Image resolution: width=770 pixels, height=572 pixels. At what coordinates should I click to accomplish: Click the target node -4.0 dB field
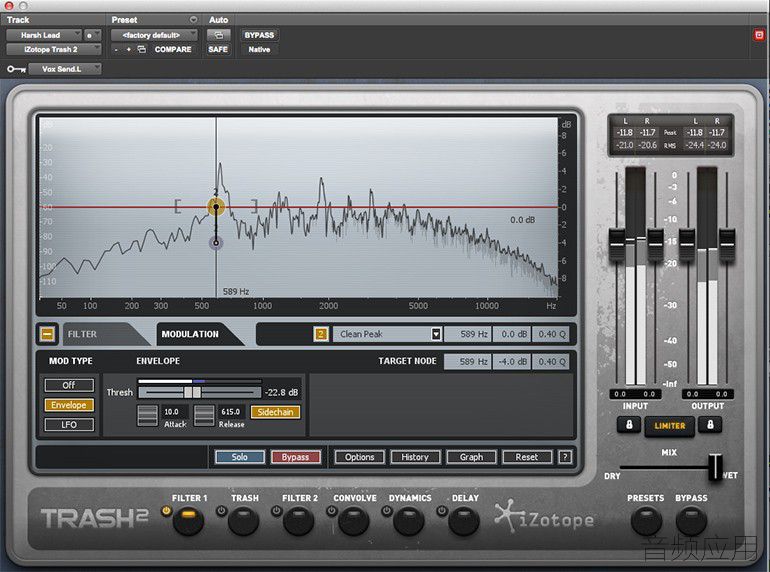click(x=512, y=362)
